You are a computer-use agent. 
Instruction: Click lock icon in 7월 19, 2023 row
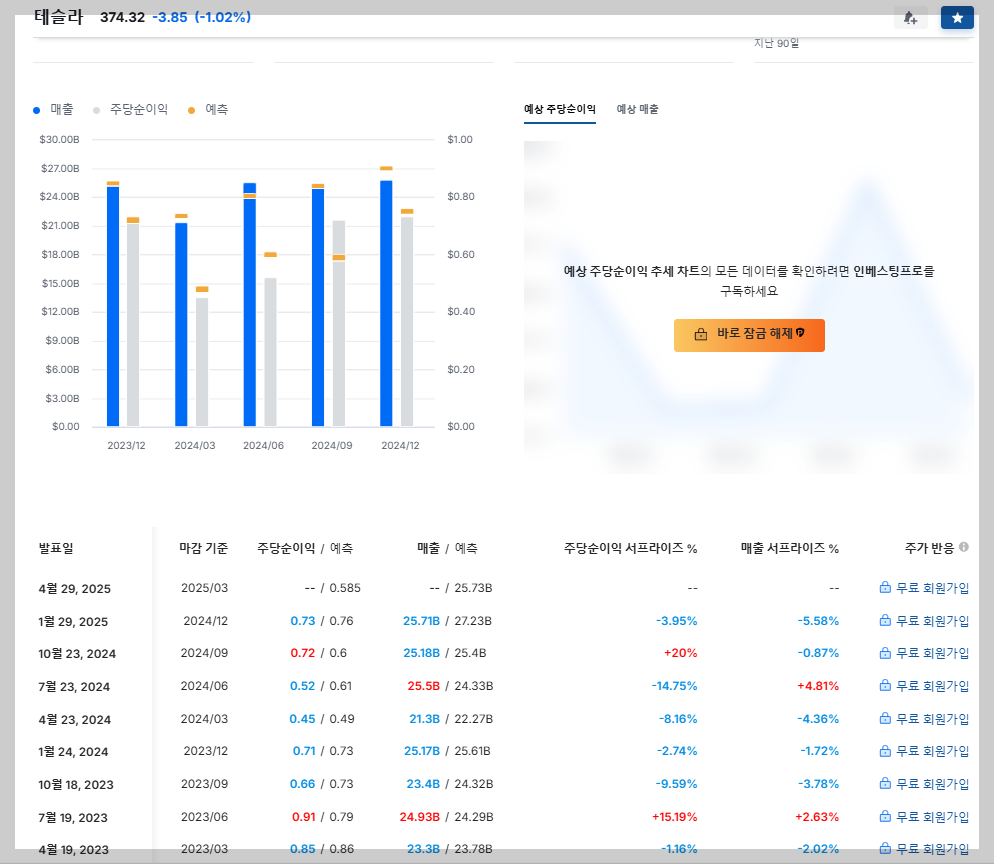click(x=885, y=816)
